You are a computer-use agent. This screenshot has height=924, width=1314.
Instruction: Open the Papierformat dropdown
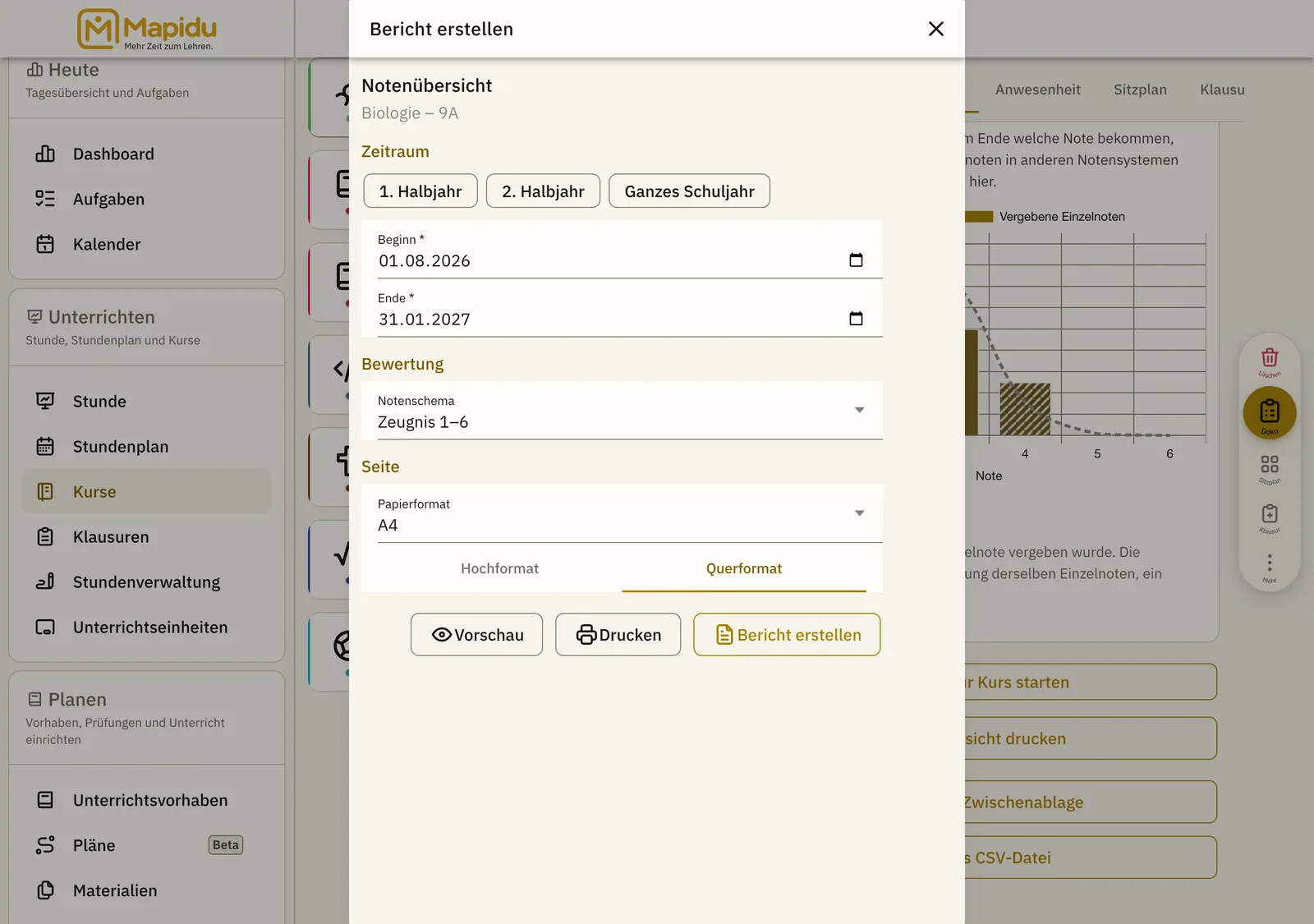622,514
